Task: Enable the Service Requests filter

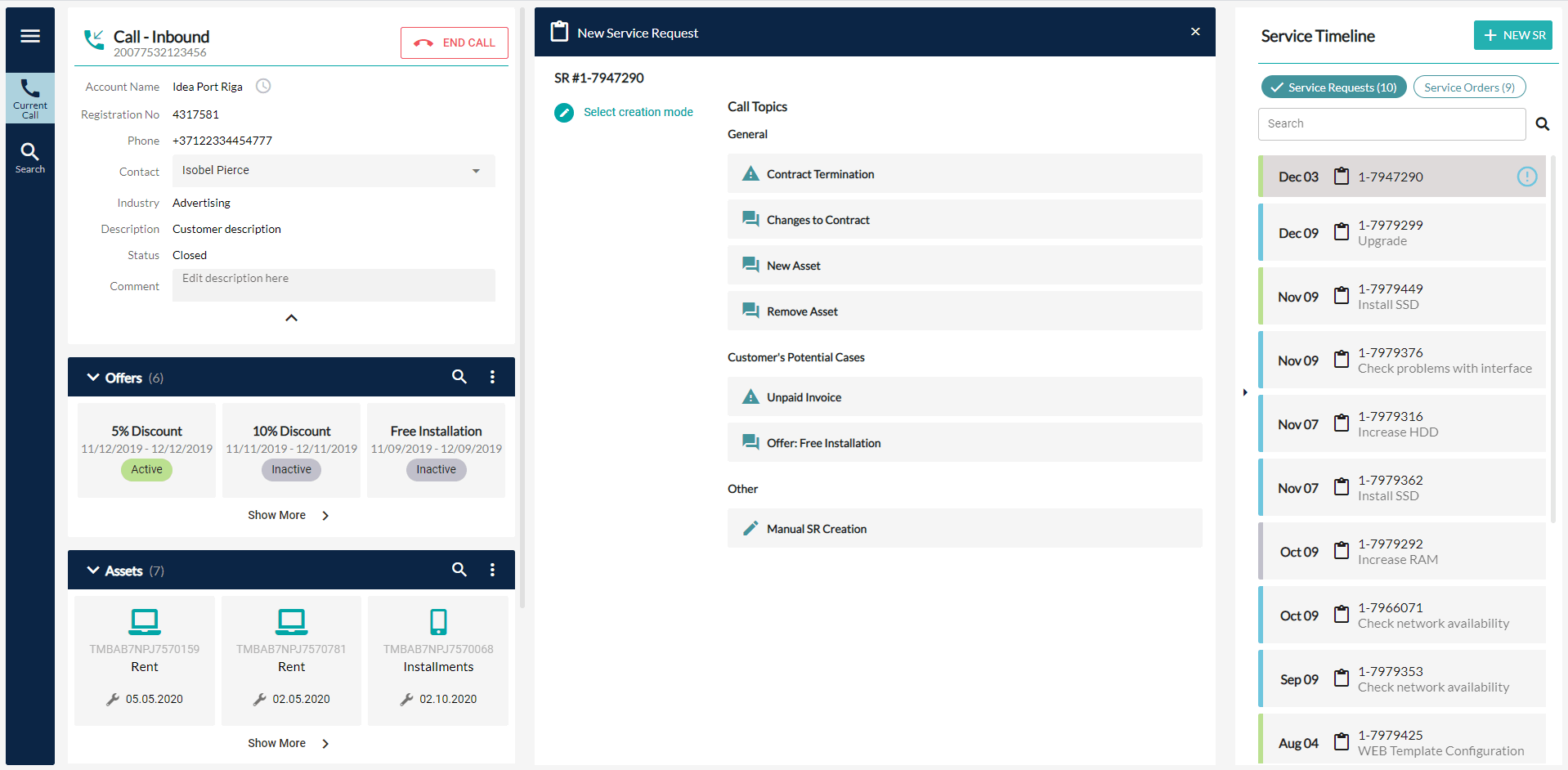Action: click(1333, 87)
